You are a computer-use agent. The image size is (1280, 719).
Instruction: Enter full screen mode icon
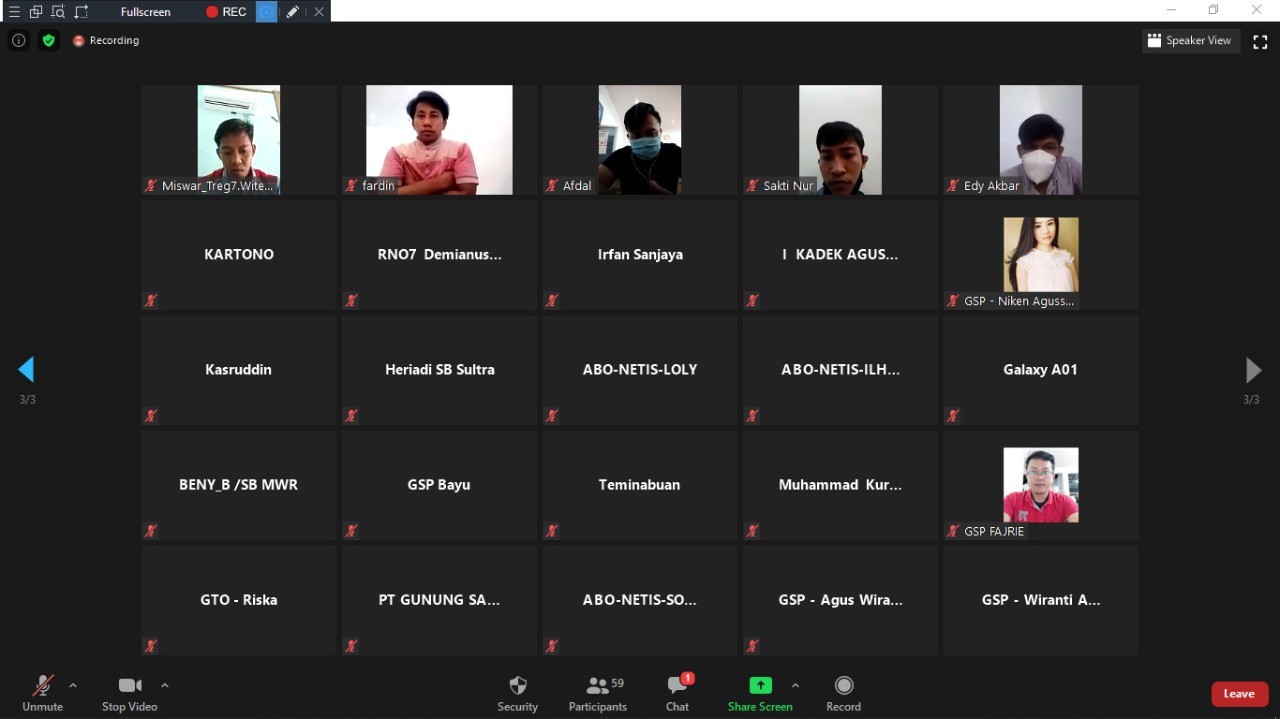click(x=1260, y=42)
